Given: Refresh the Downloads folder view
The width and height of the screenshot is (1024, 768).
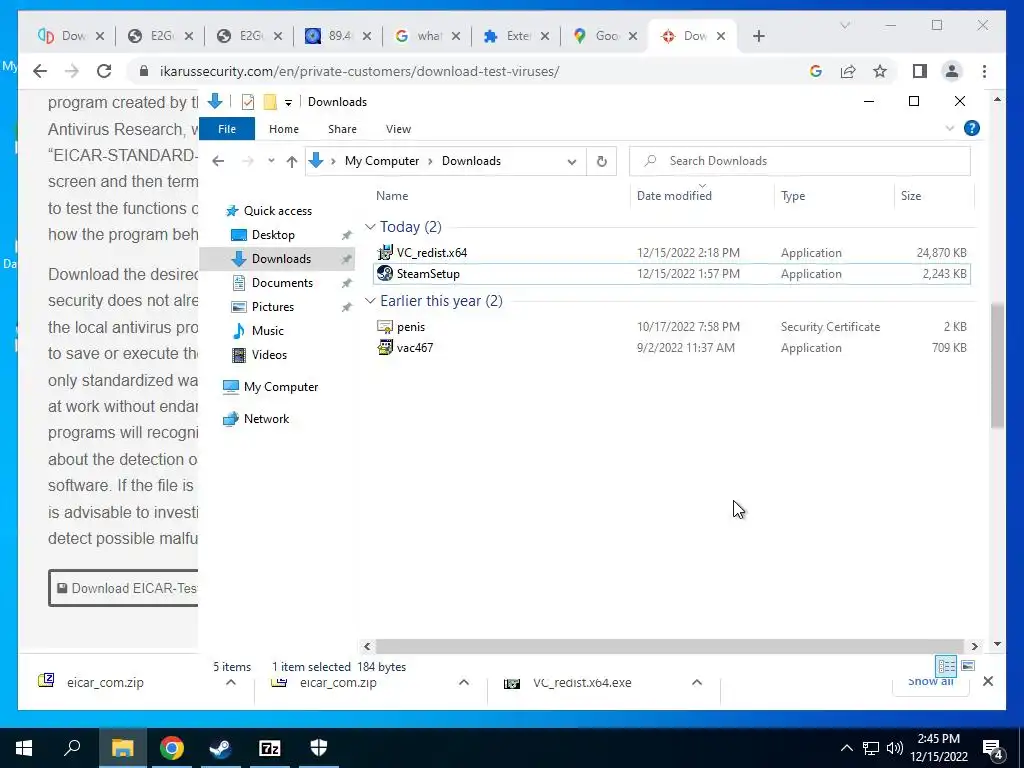Looking at the screenshot, I should [x=601, y=161].
